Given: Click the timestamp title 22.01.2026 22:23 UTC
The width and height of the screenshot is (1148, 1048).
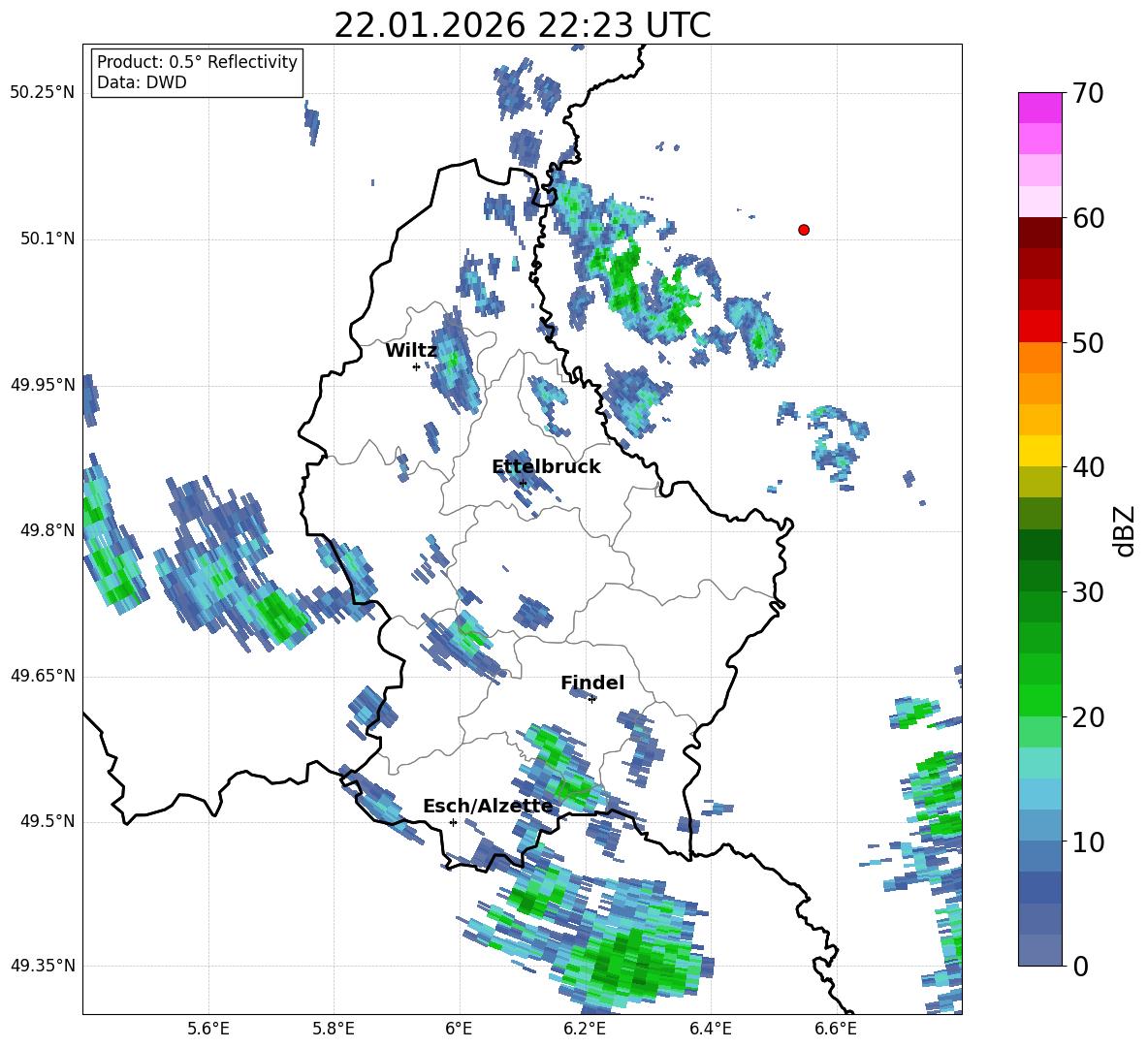Looking at the screenshot, I should [522, 25].
